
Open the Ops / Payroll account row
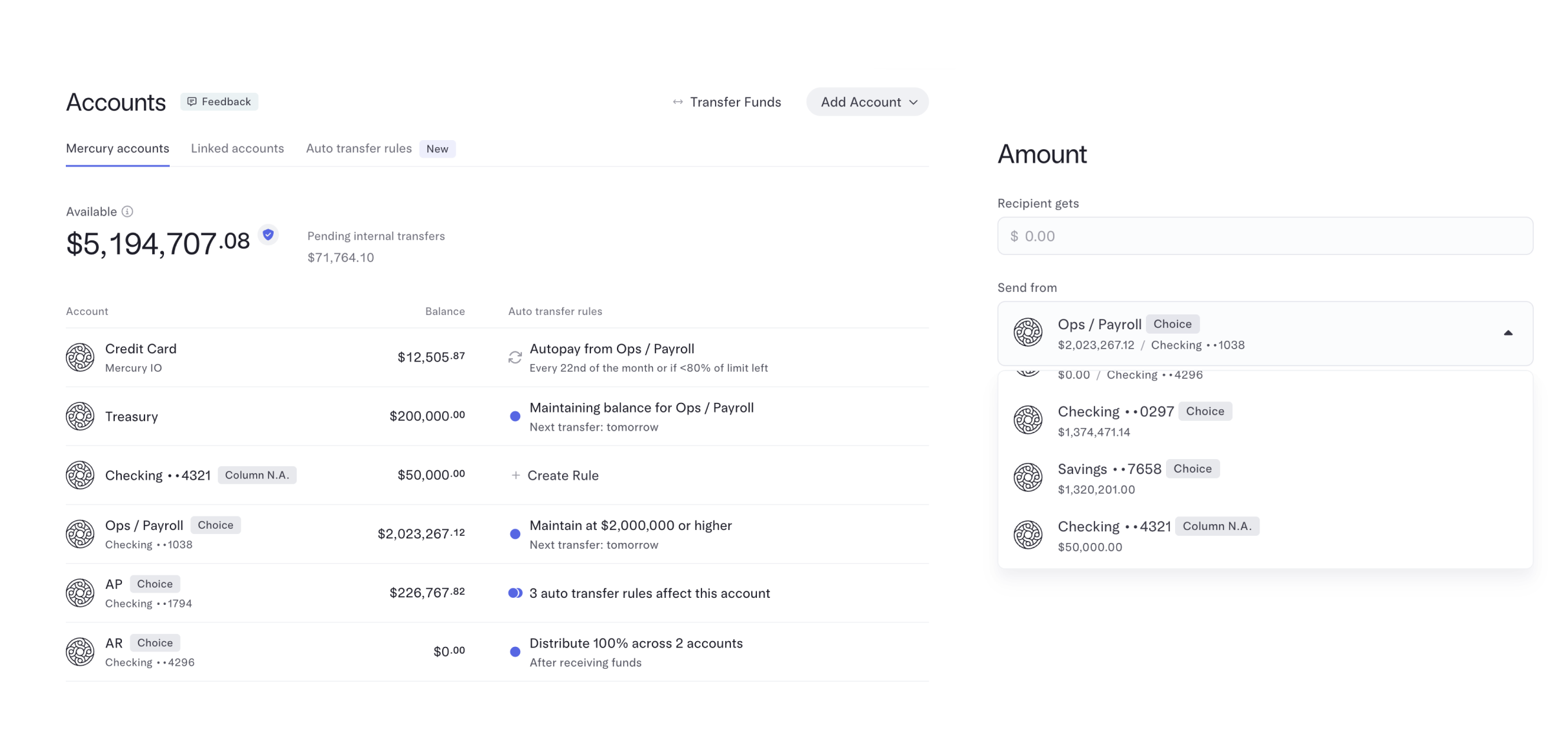(x=497, y=534)
